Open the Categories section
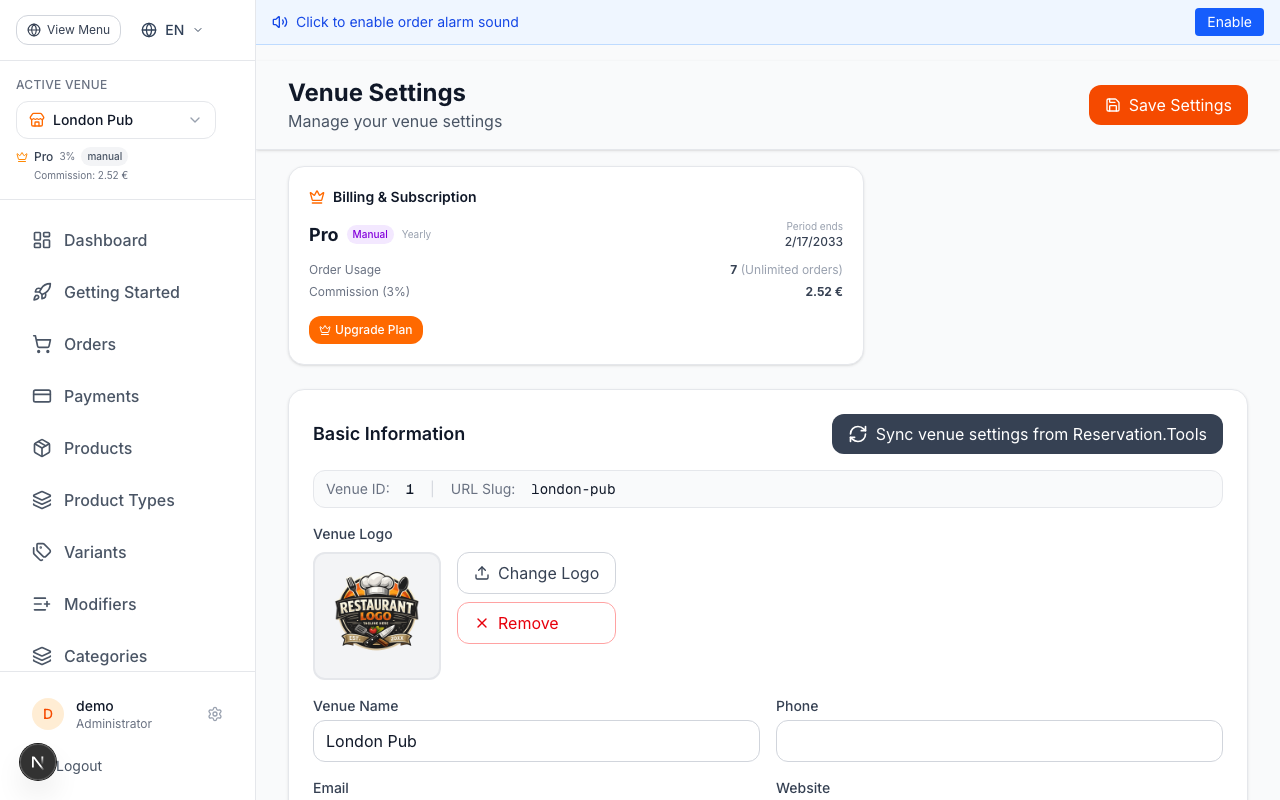 pyautogui.click(x=104, y=656)
